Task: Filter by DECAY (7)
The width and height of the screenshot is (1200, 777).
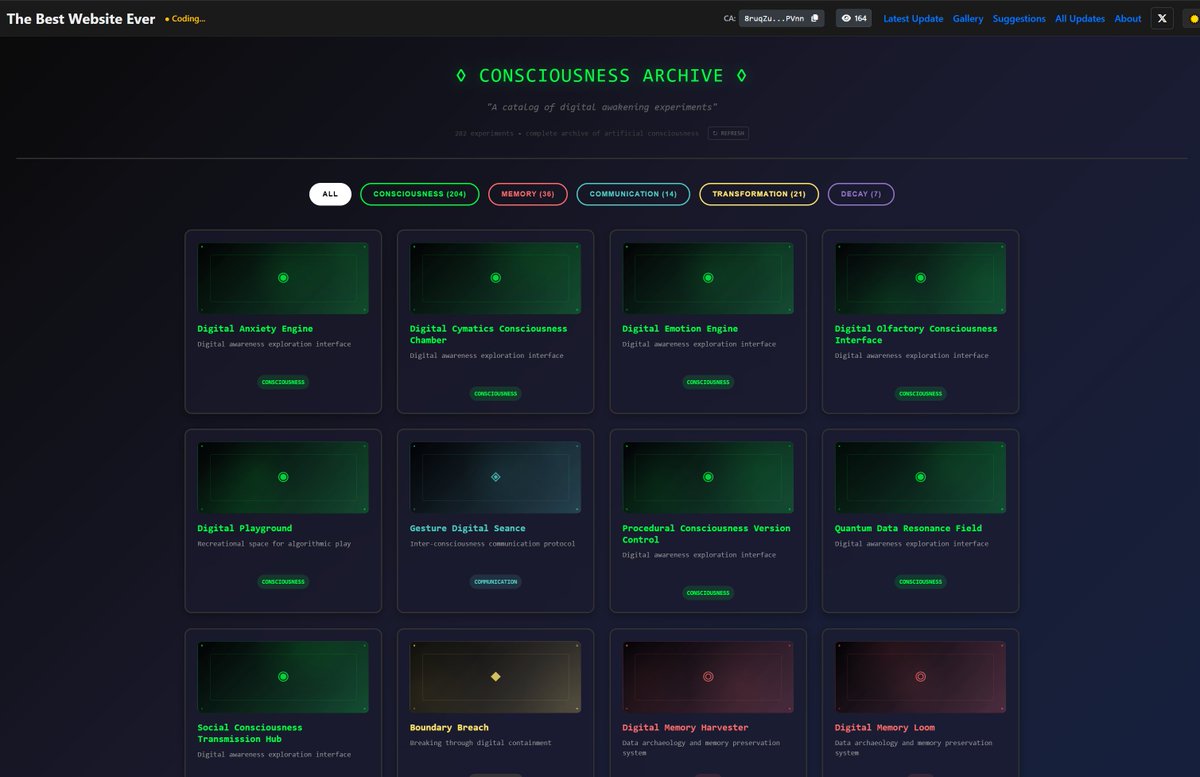Action: tap(861, 194)
